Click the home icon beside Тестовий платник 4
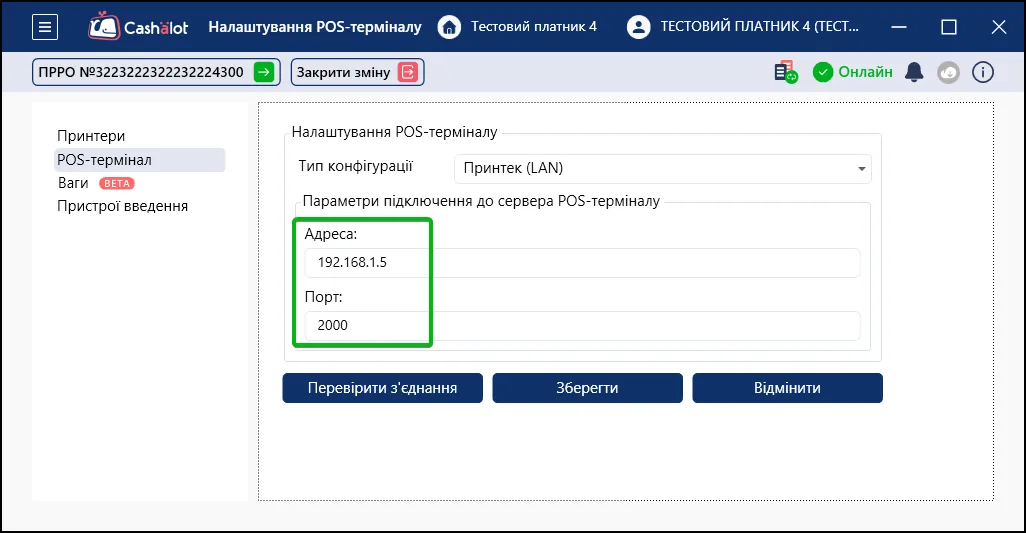1026x533 pixels. point(449,27)
